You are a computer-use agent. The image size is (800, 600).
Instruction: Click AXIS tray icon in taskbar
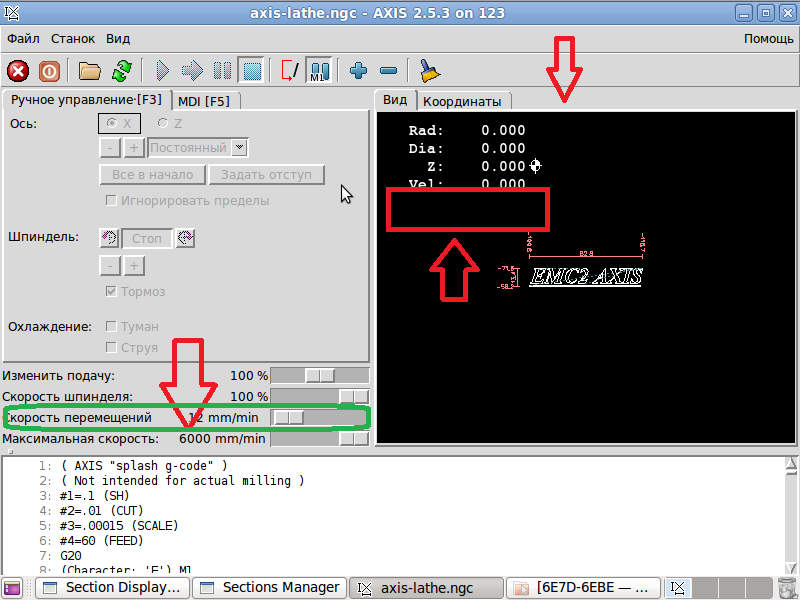pos(678,588)
